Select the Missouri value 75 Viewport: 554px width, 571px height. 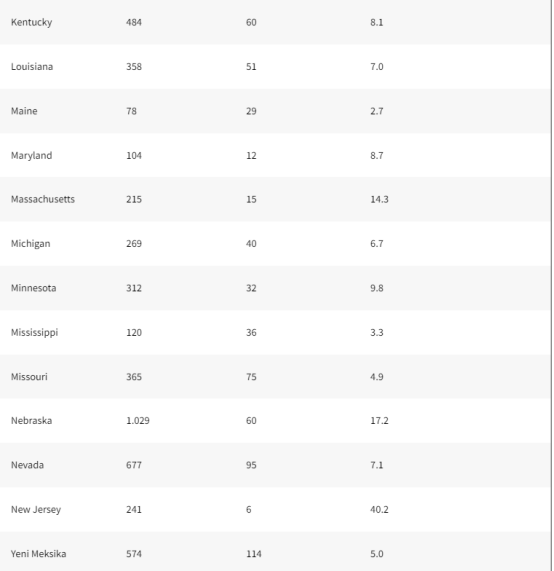pos(251,377)
